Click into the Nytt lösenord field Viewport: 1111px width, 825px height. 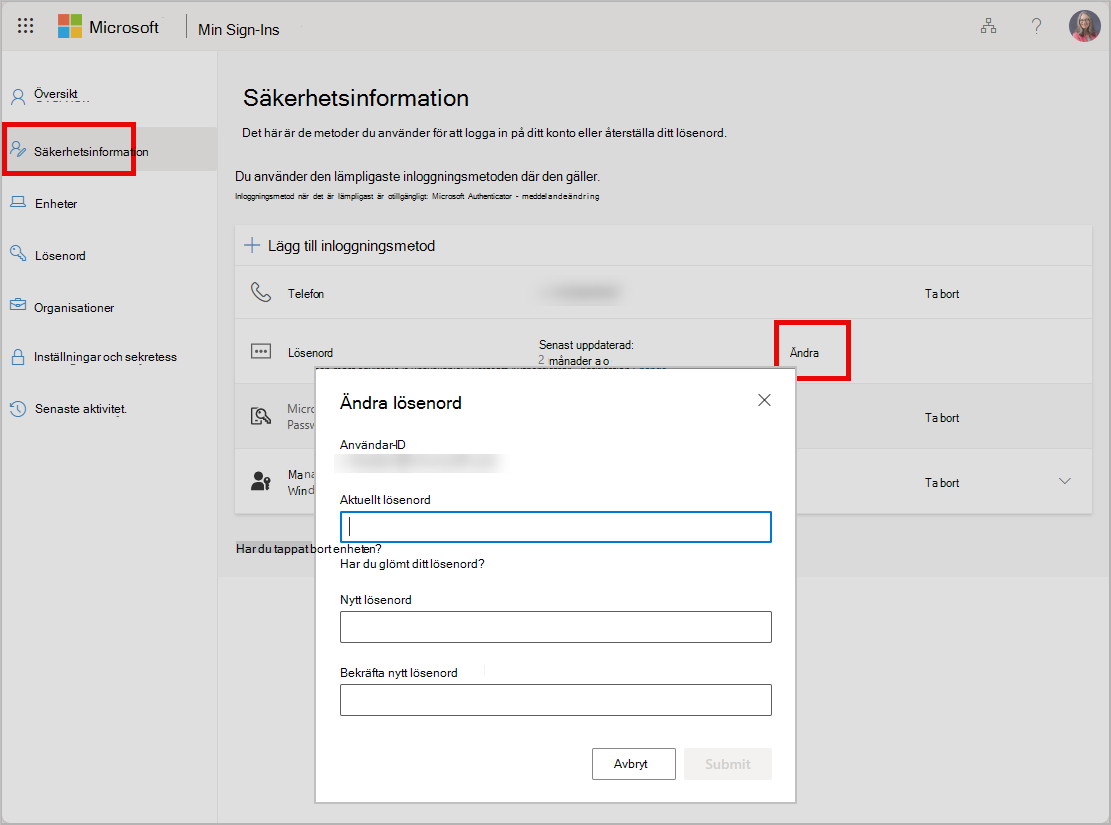point(556,627)
